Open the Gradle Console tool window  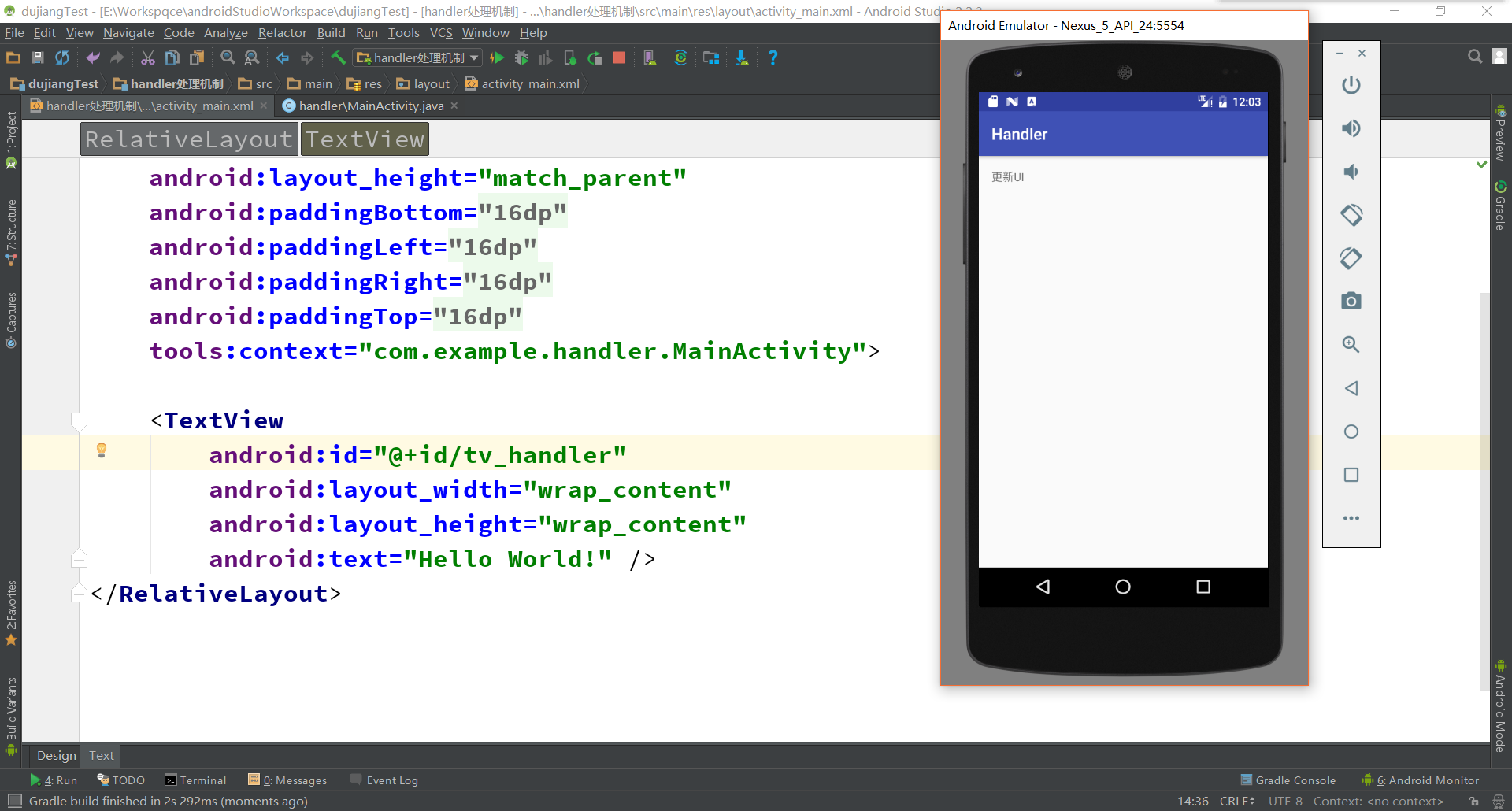[1288, 780]
